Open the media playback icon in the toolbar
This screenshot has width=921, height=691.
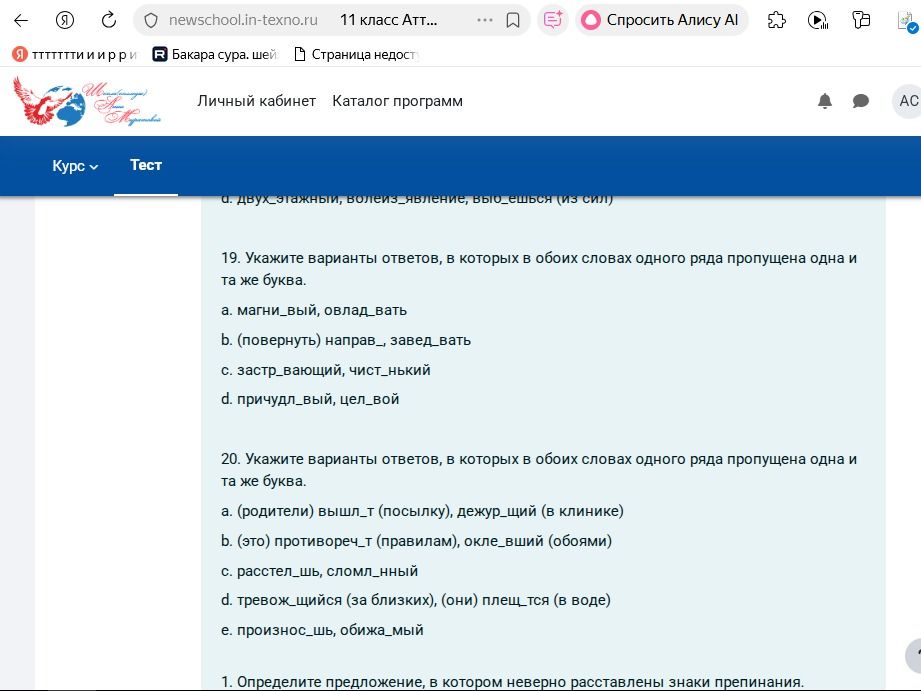coord(818,21)
